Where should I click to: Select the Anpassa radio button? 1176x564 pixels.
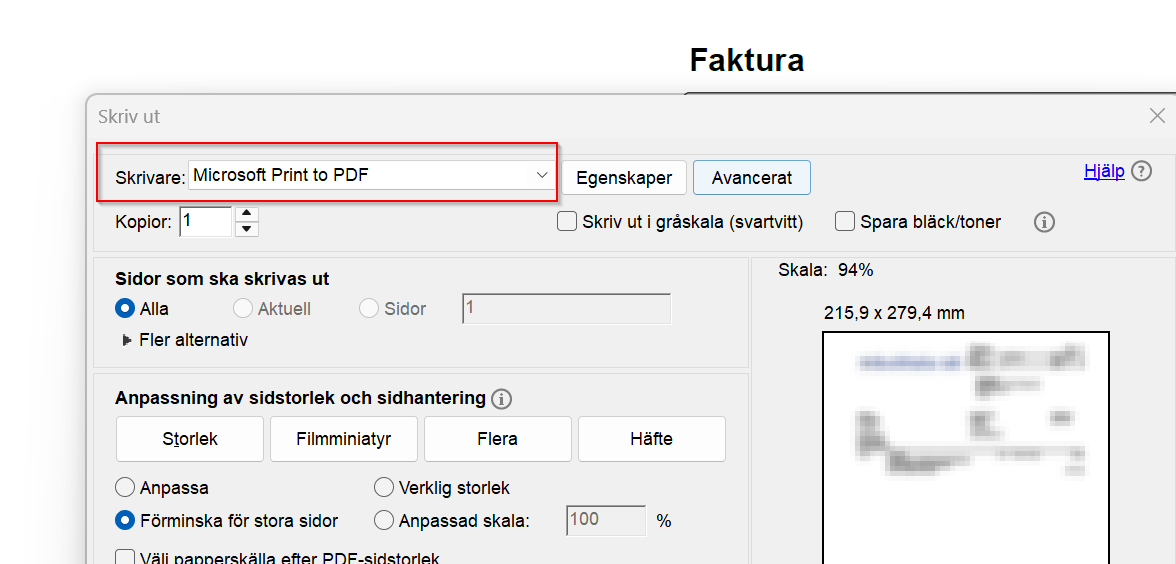point(124,488)
